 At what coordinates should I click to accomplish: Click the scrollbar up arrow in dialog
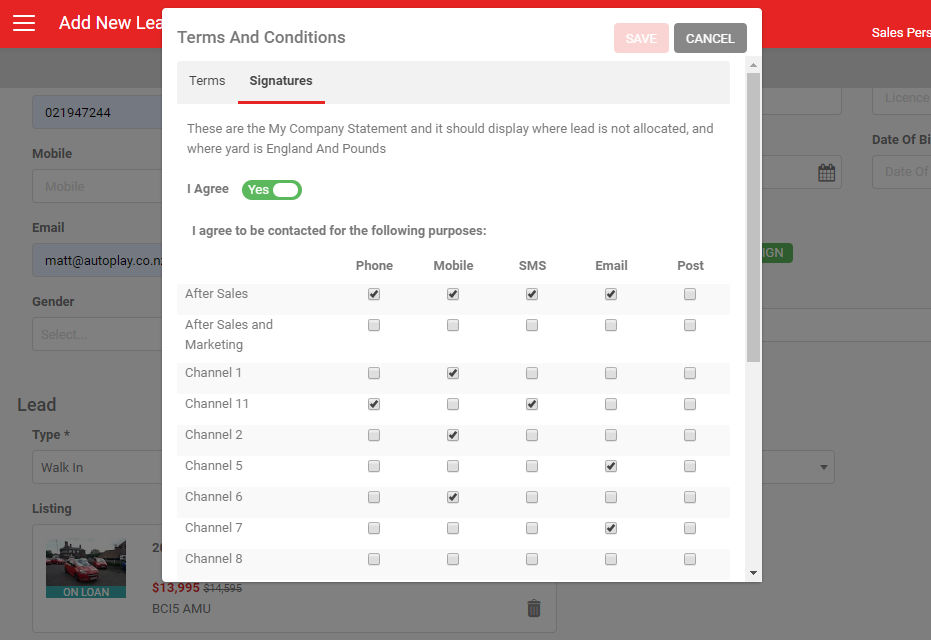pyautogui.click(x=753, y=65)
